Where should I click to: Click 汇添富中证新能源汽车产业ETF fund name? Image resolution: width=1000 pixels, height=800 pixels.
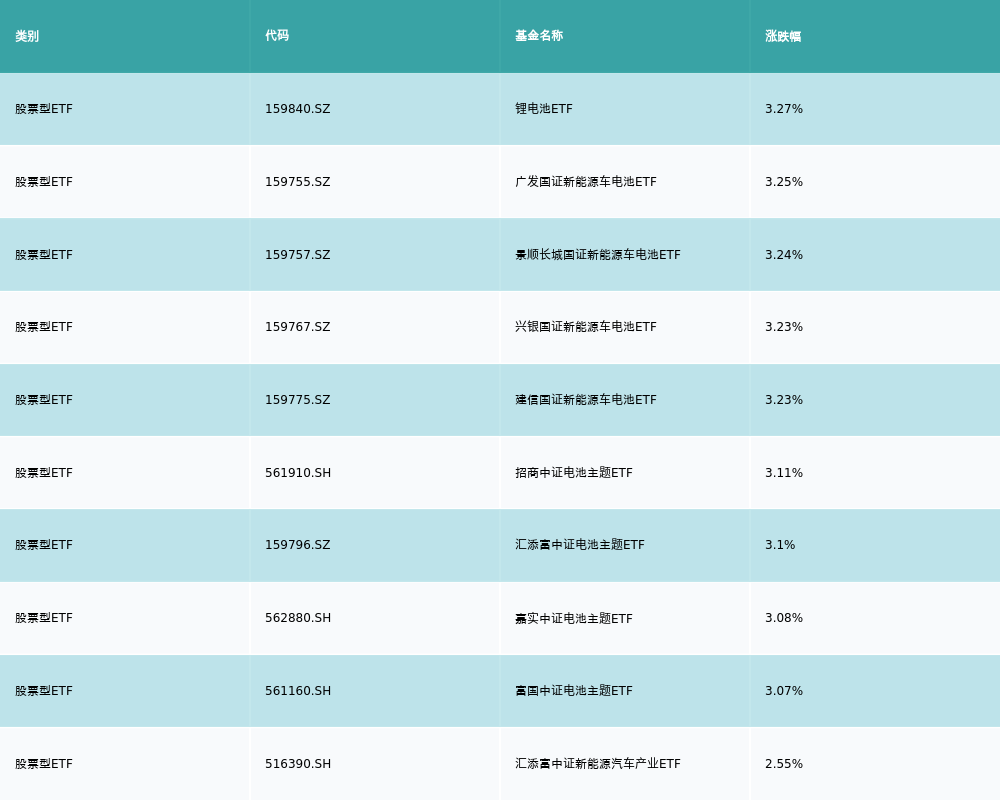click(598, 764)
